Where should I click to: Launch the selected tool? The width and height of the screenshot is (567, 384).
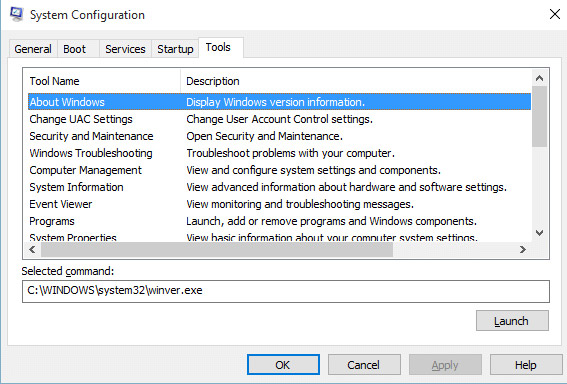click(x=512, y=321)
